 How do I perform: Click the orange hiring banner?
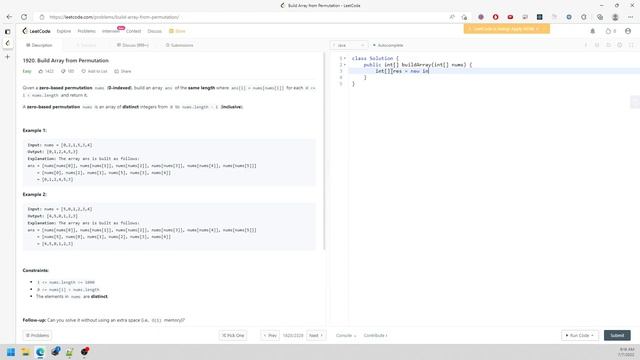coord(507,29)
